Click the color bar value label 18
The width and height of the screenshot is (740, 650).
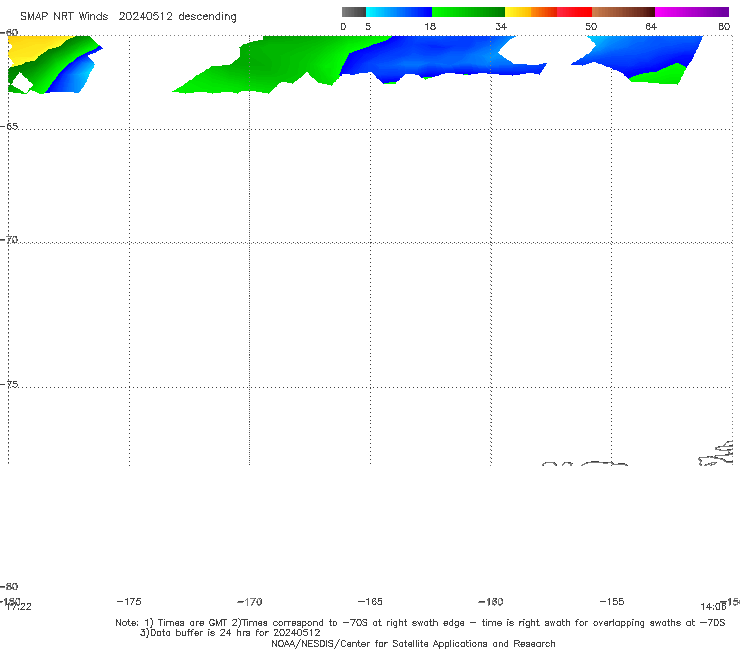[430, 26]
